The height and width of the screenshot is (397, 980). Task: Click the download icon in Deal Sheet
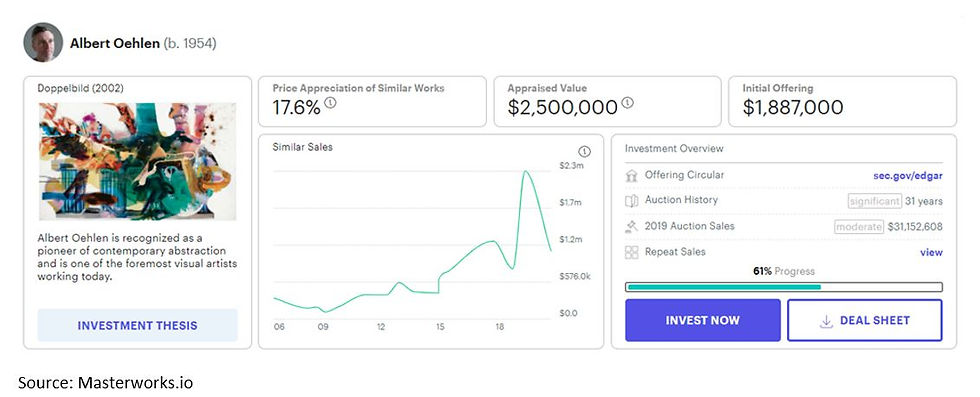tap(826, 321)
